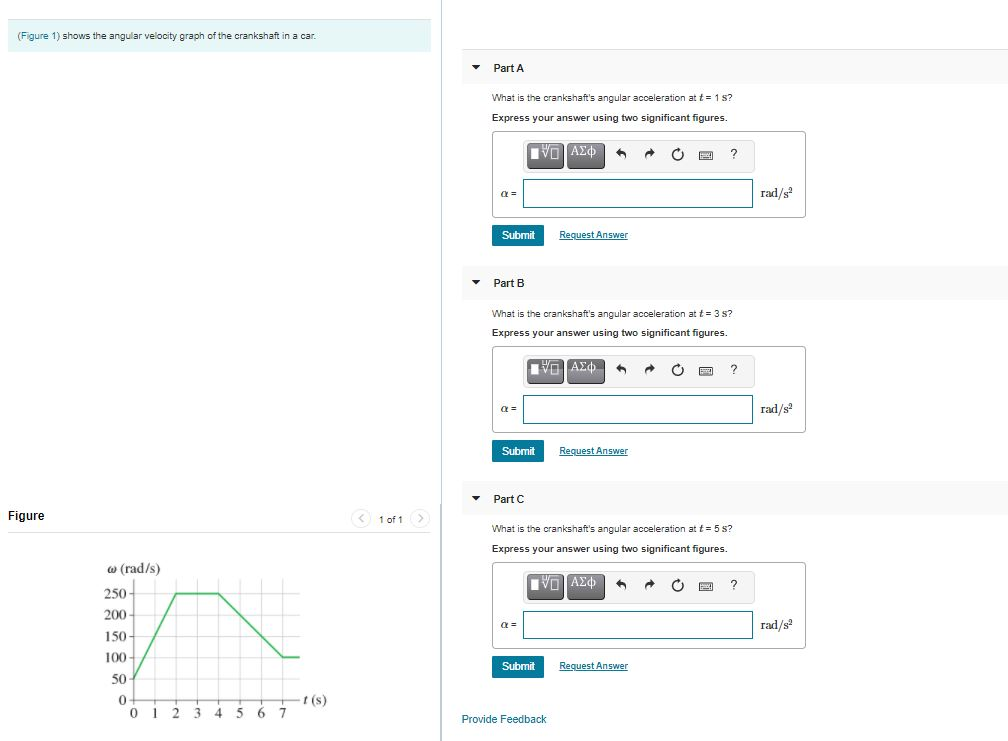Click the alpha input field in Part A
This screenshot has height=741, width=1008.
[x=637, y=193]
